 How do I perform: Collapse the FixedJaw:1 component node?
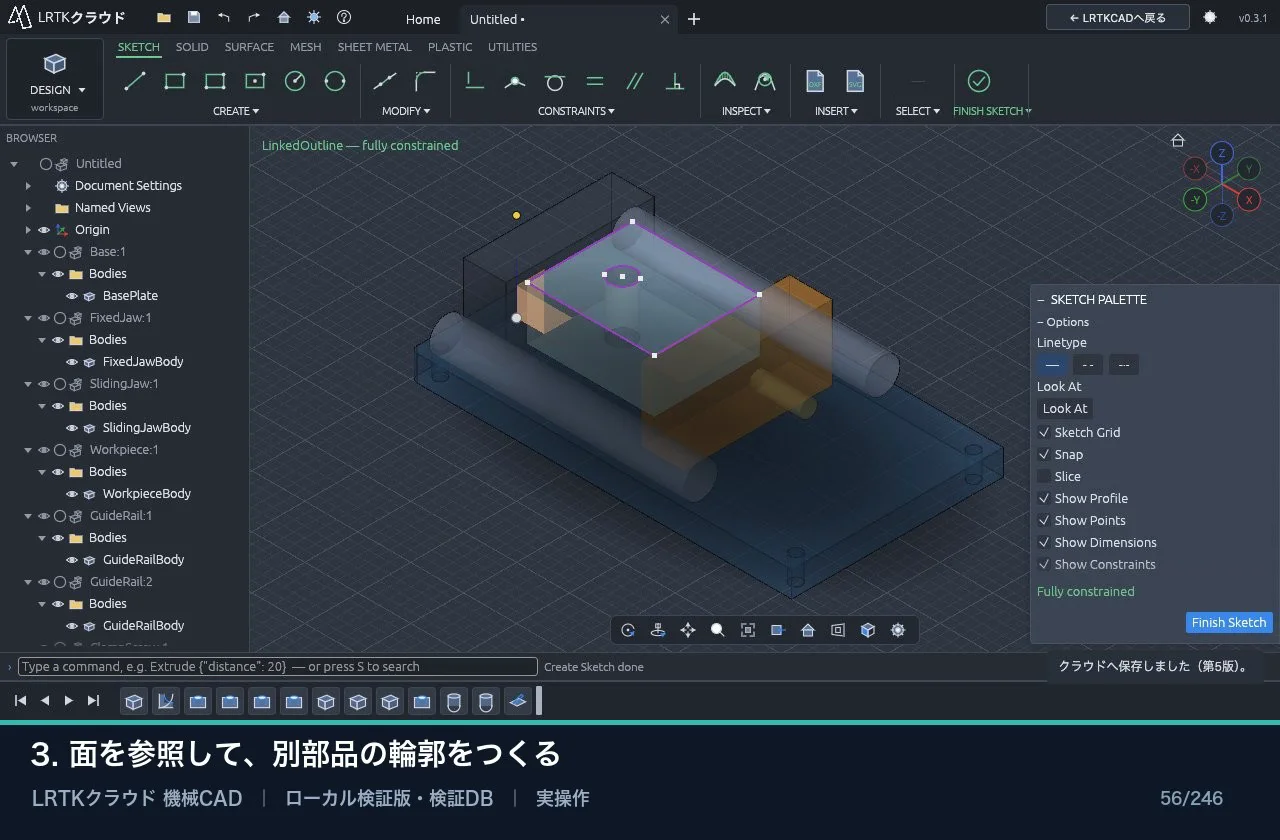click(x=28, y=318)
